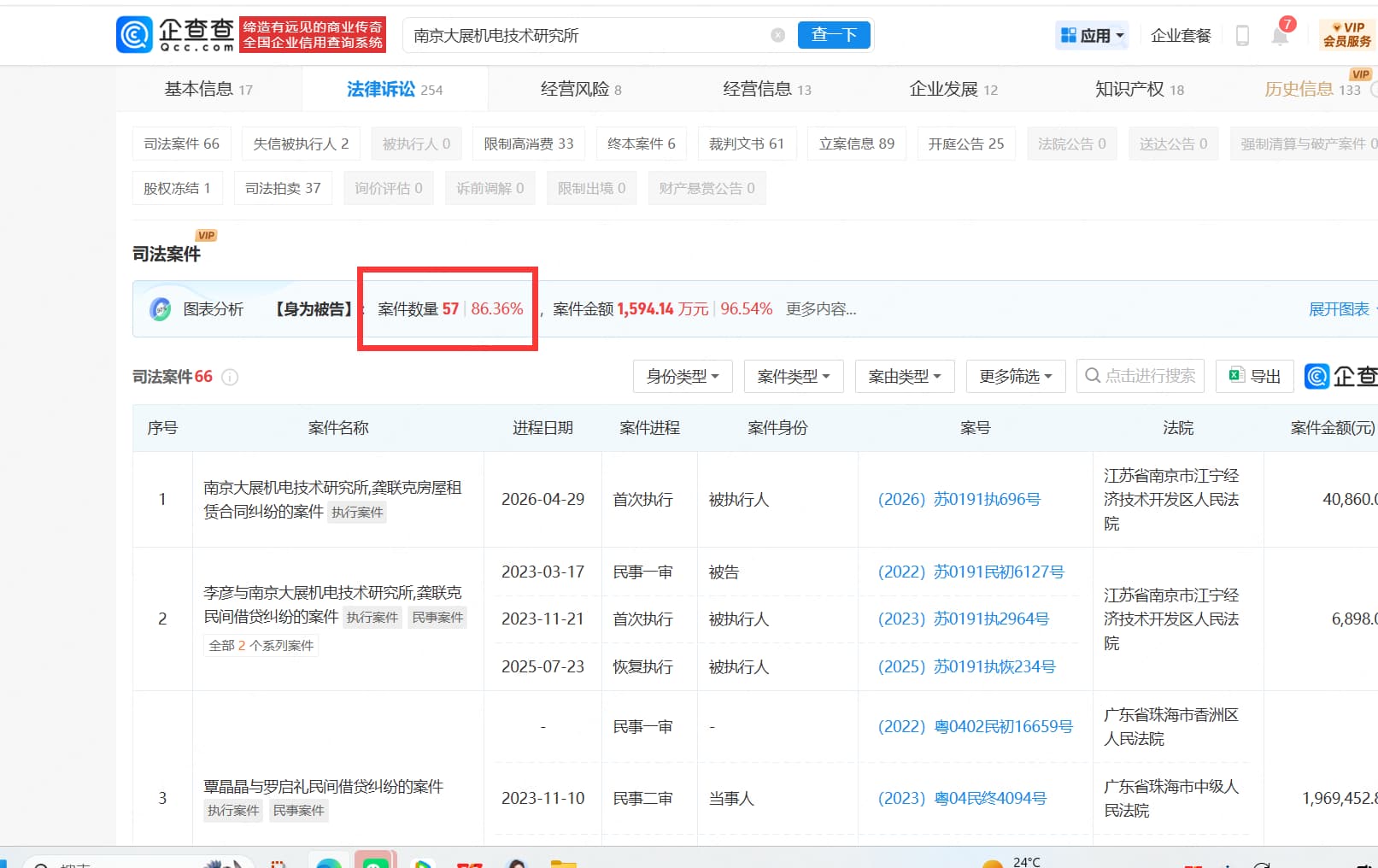The width and height of the screenshot is (1378, 868).
Task: Open the 案件类型 filter dropdown
Action: click(794, 376)
